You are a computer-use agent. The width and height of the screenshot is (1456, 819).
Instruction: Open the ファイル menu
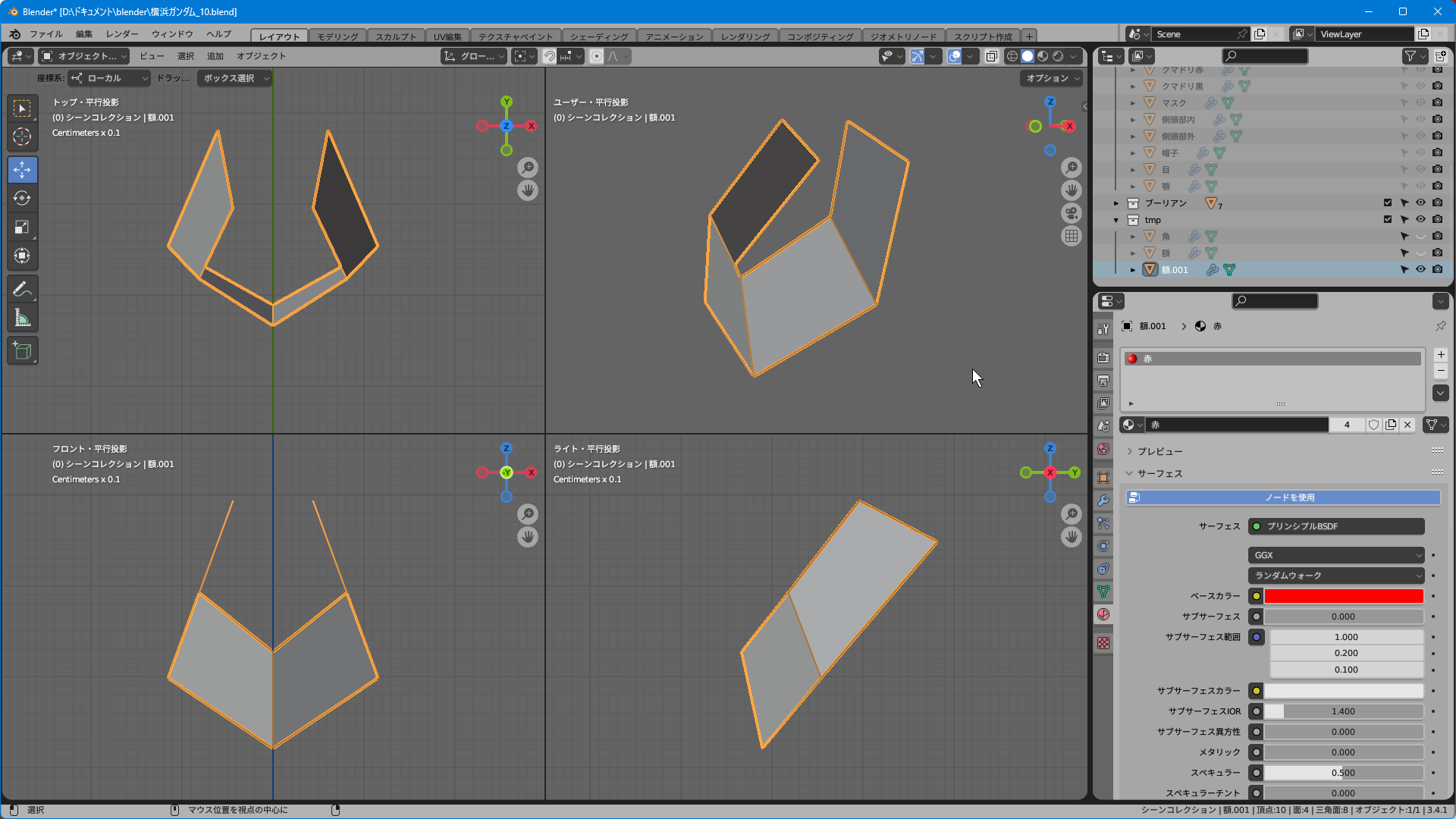[45, 34]
